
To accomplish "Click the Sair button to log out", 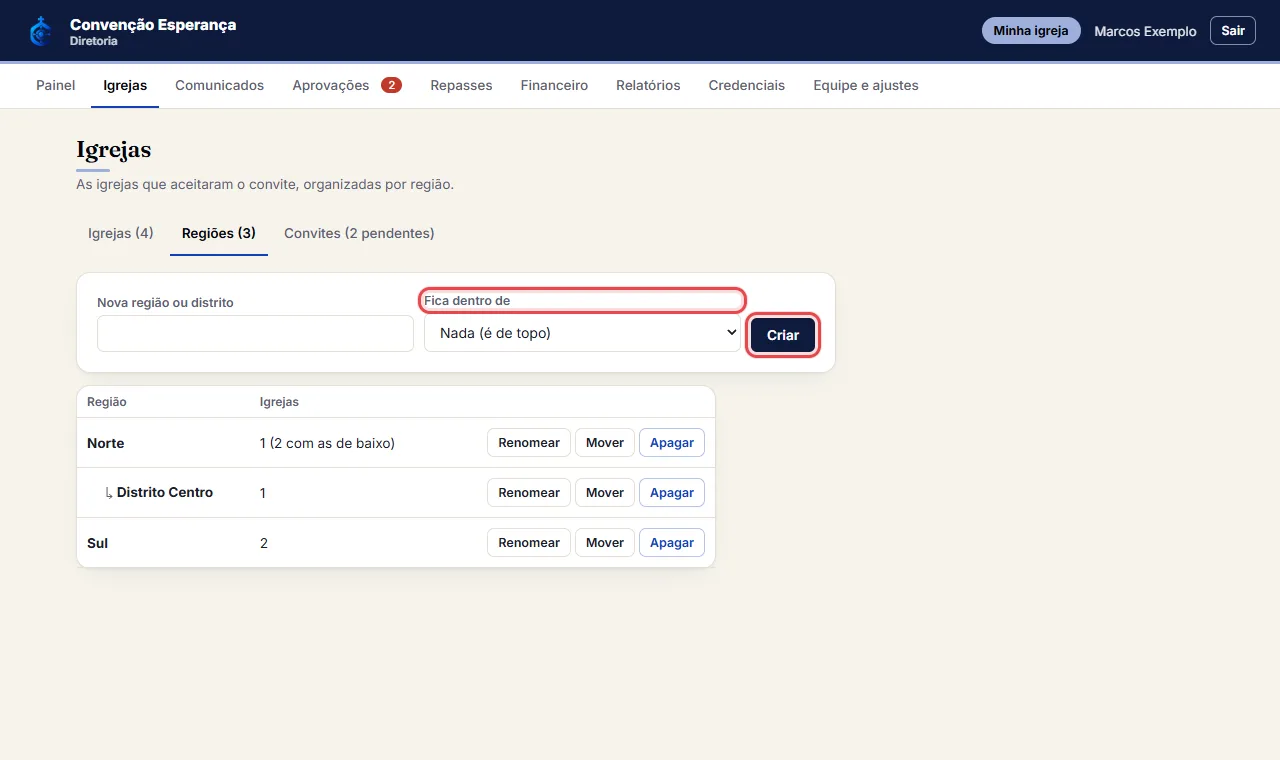I will [x=1233, y=31].
